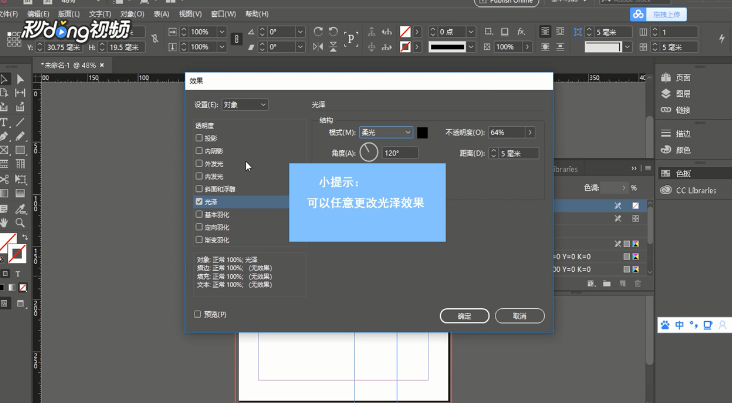Open stroke style line dropdown
This screenshot has height=403, width=732.
(x=471, y=47)
